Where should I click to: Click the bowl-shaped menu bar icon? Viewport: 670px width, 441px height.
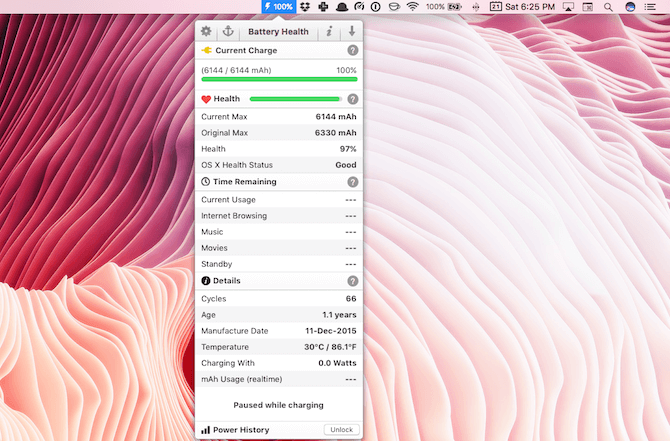pos(394,7)
